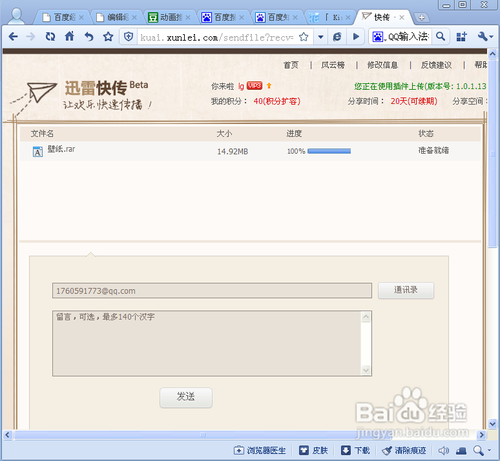The width and height of the screenshot is (500, 461).
Task: Click the 准备就绪 status text
Action: (x=433, y=150)
